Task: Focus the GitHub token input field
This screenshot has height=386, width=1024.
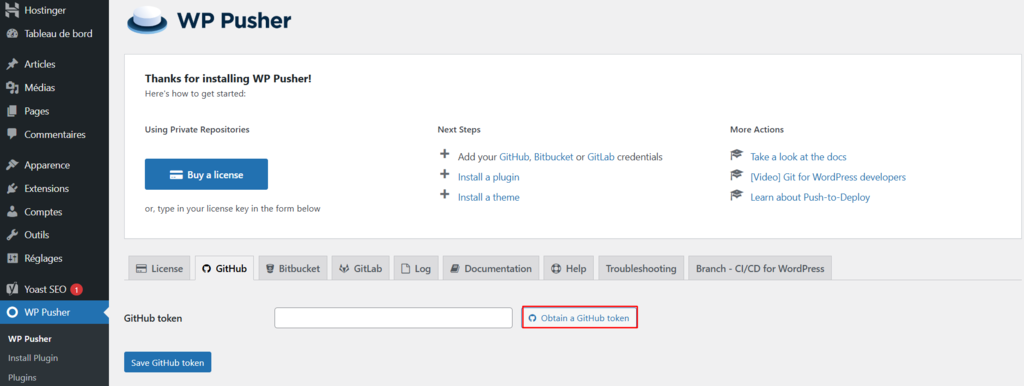Action: click(x=393, y=318)
